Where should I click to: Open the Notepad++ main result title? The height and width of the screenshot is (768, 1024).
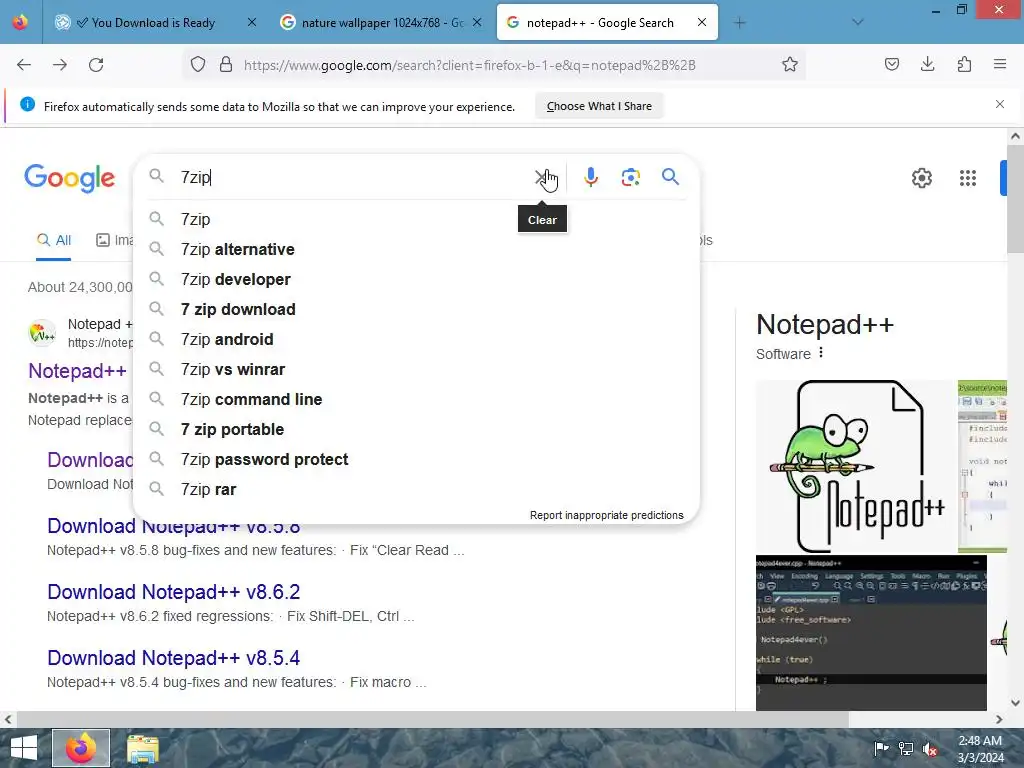[77, 371]
